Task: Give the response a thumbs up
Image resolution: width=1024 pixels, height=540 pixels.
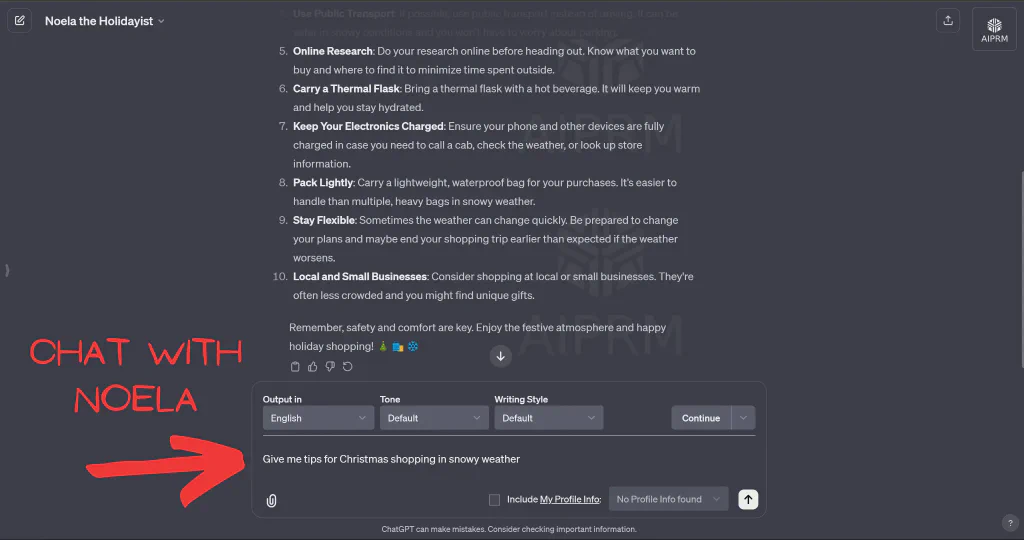Action: pyautogui.click(x=313, y=367)
